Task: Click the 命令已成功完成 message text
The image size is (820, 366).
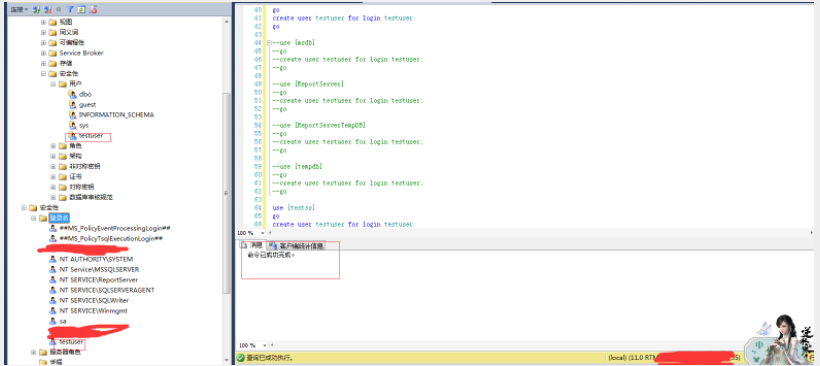Action: (271, 256)
